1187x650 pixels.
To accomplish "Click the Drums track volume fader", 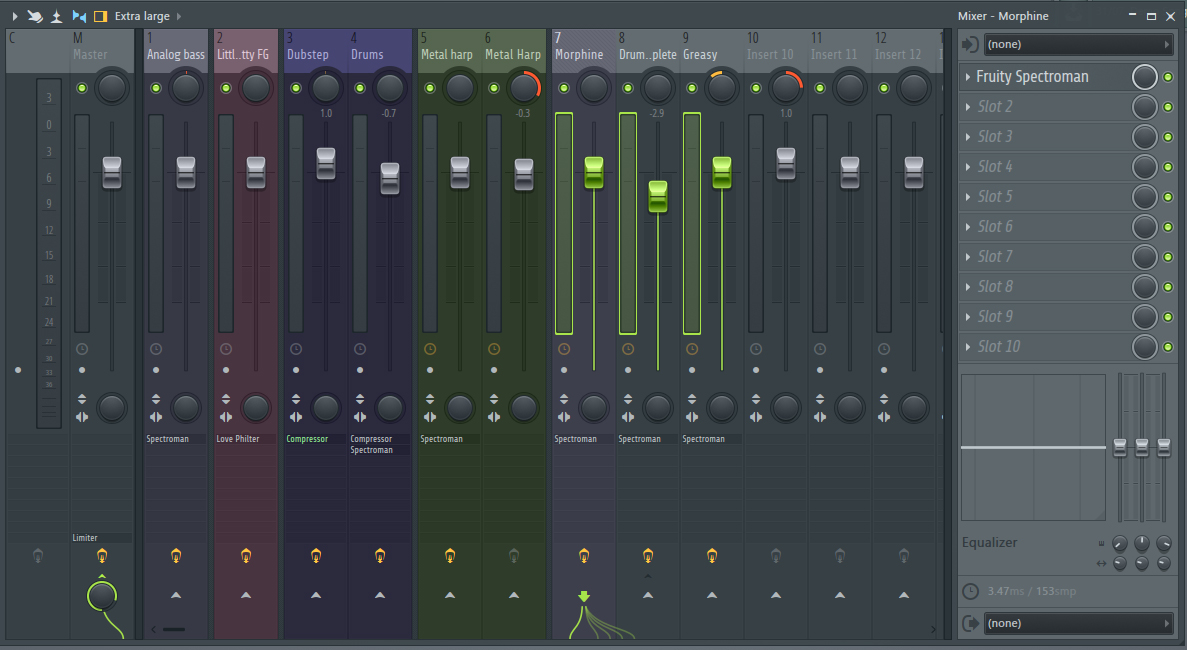I will click(x=390, y=177).
